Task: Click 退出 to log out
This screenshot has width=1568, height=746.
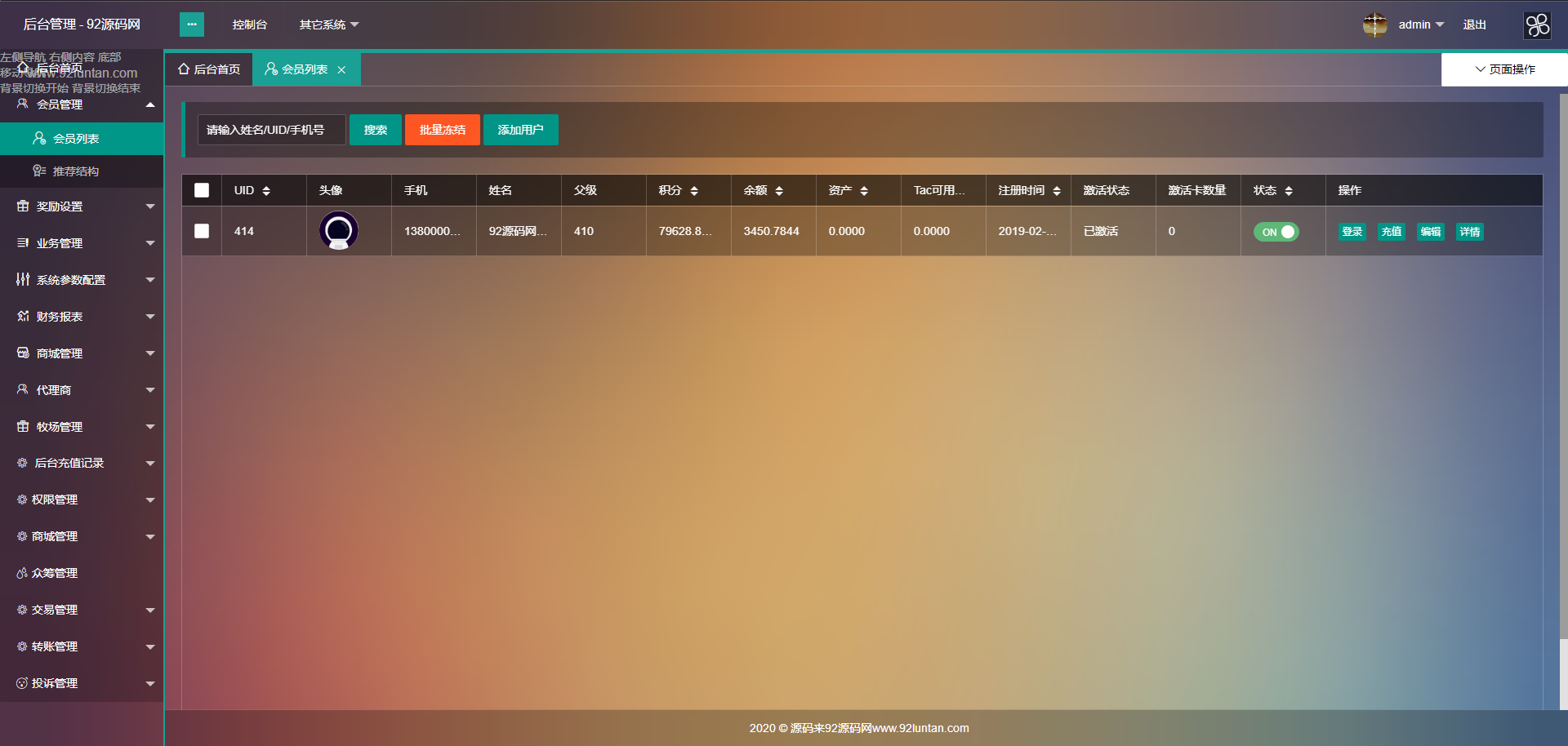Action: pyautogui.click(x=1475, y=24)
